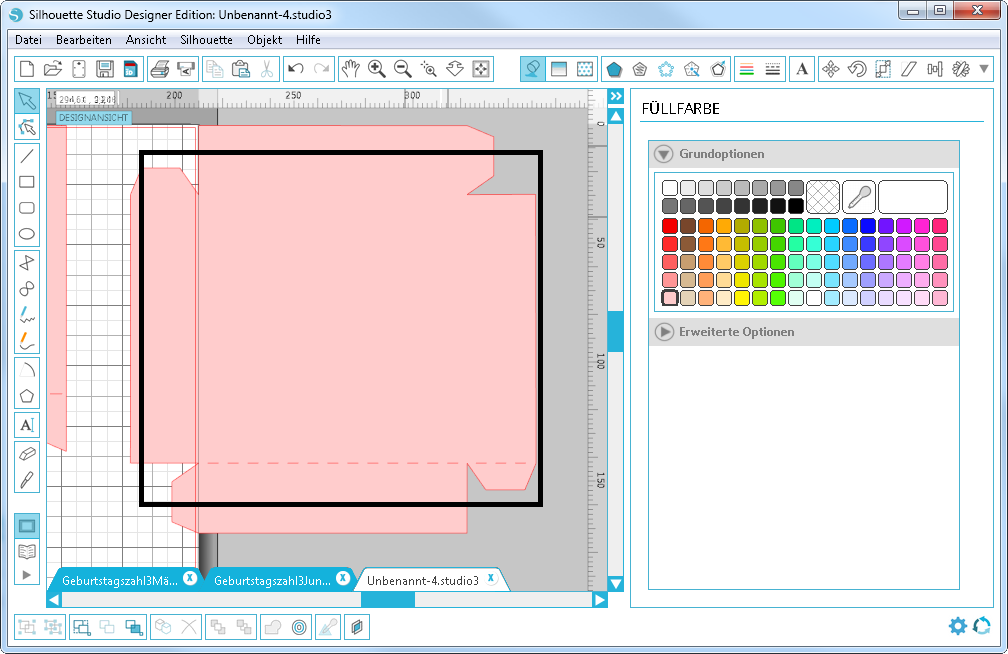Pick the pure red color swatch
The height and width of the screenshot is (654, 1008).
(670, 226)
